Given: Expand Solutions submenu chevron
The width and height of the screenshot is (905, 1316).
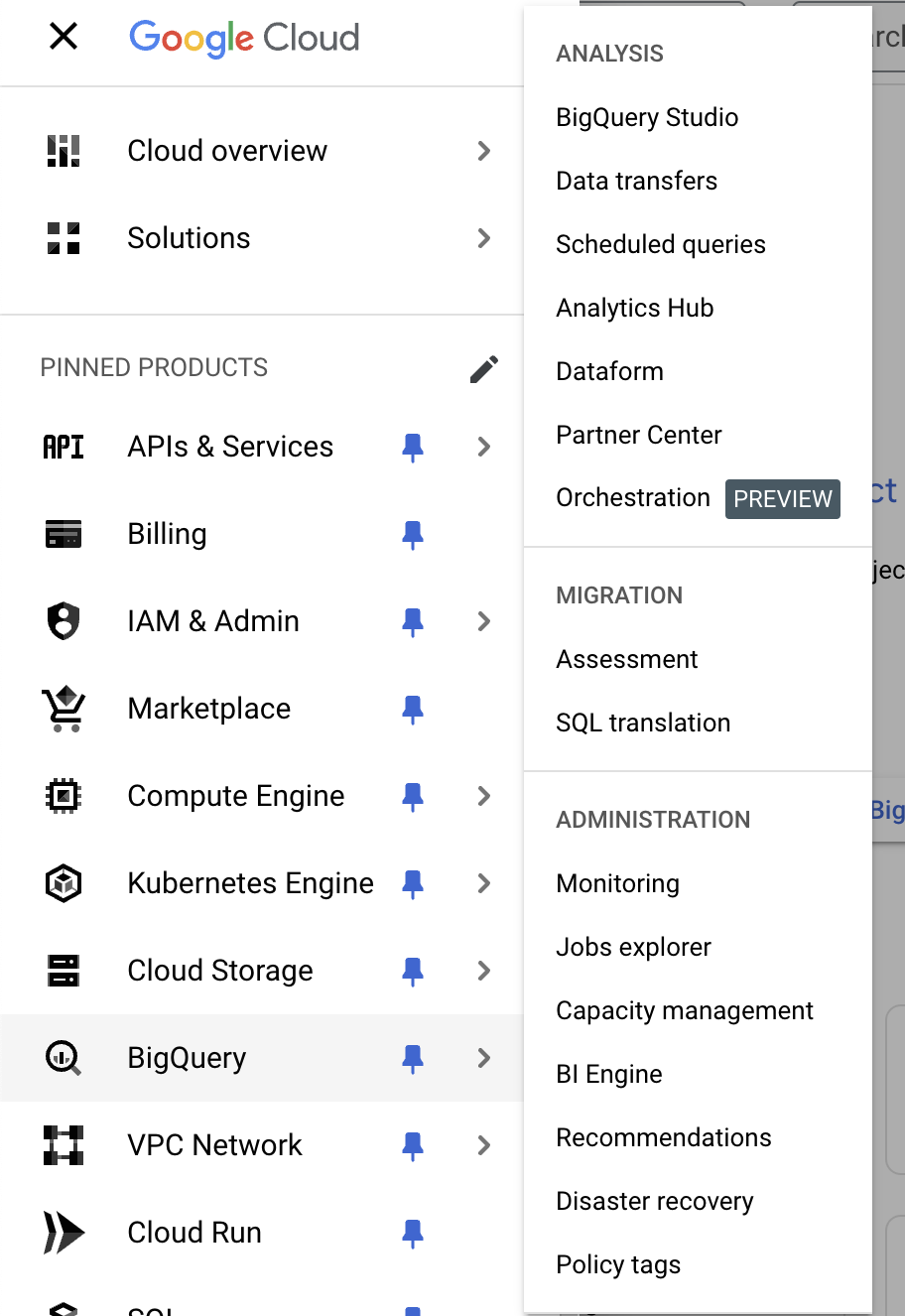Looking at the screenshot, I should [484, 238].
